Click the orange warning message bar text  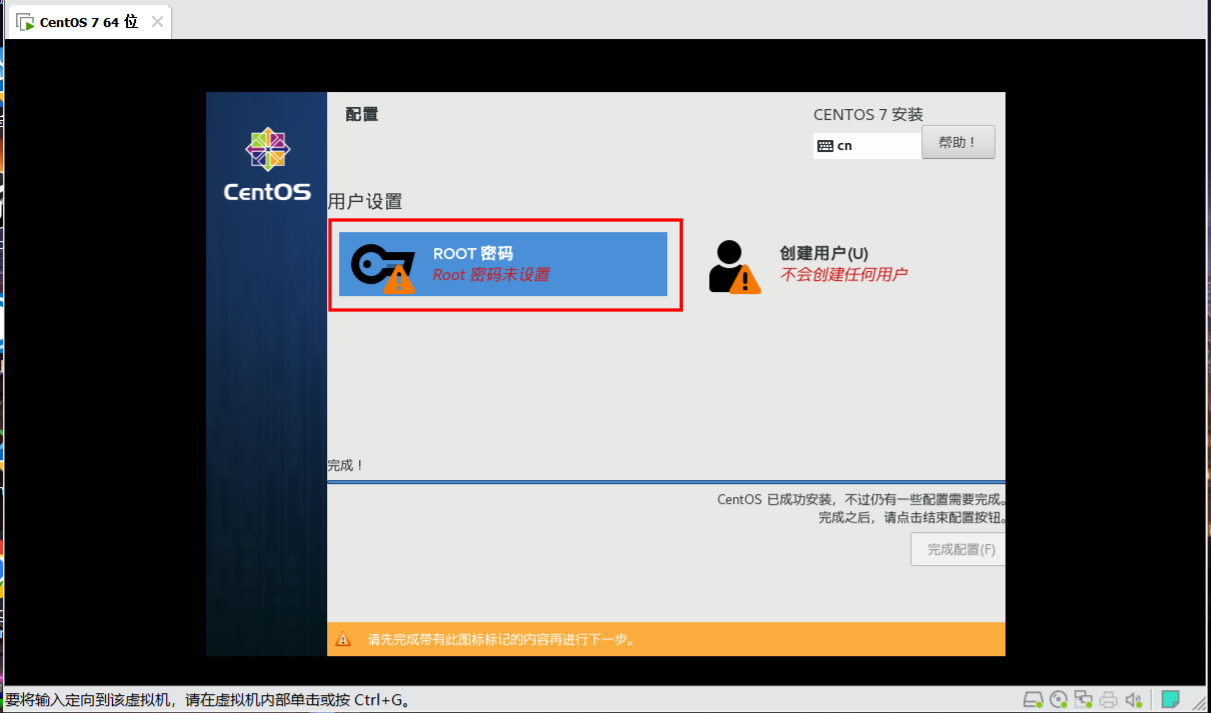[x=501, y=639]
